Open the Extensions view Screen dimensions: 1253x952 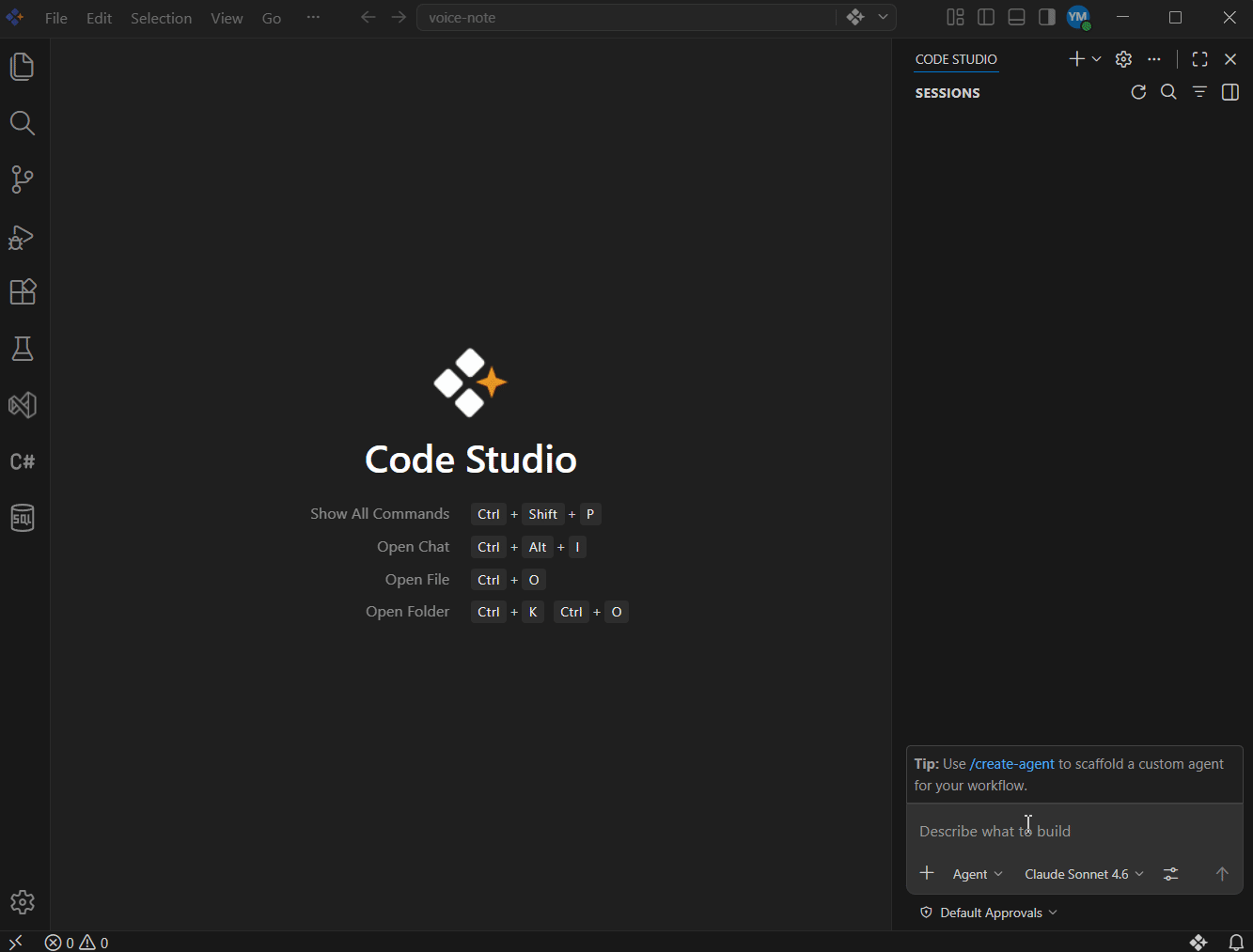[x=23, y=292]
